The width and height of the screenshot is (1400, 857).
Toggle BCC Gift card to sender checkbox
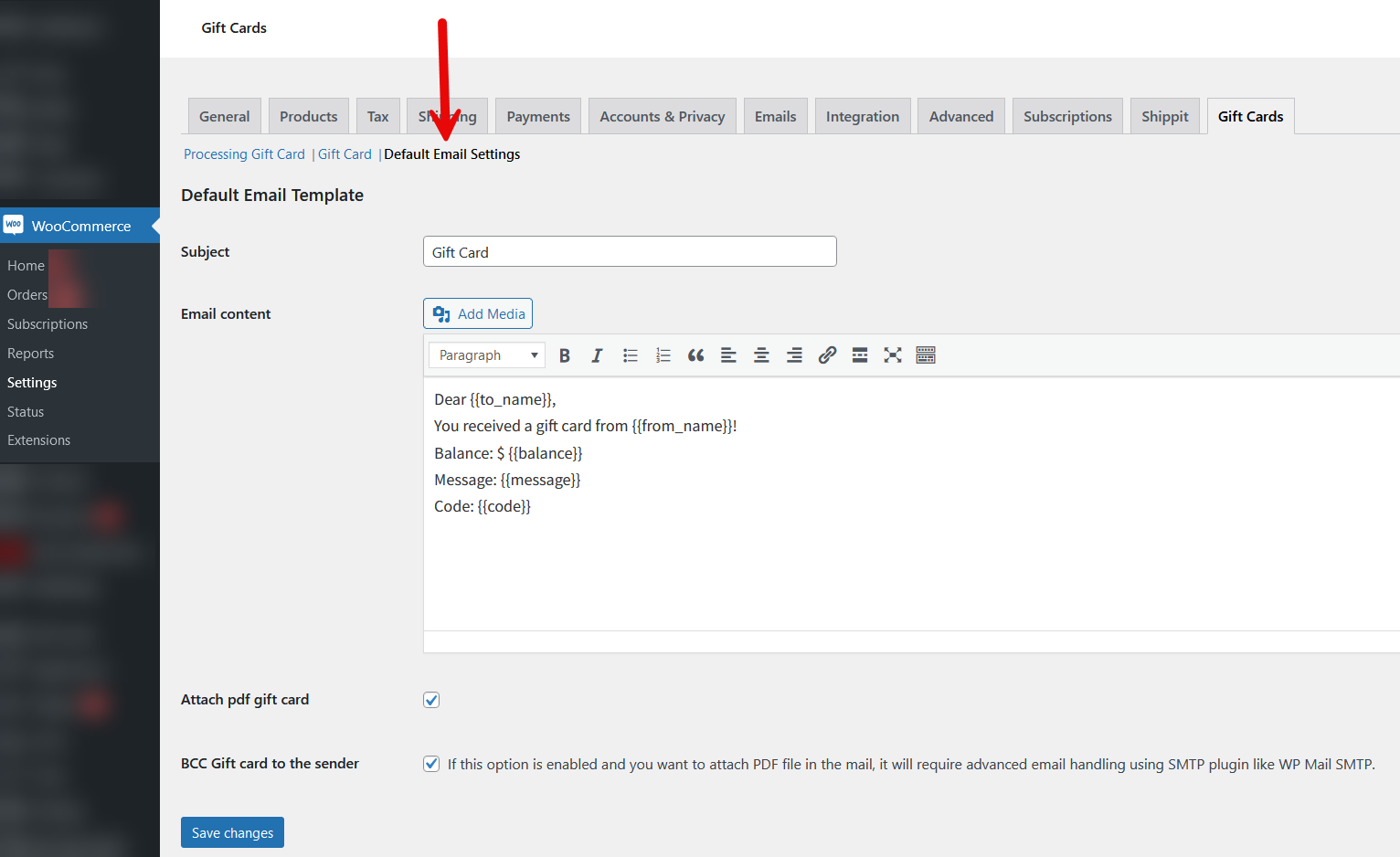coord(431,764)
